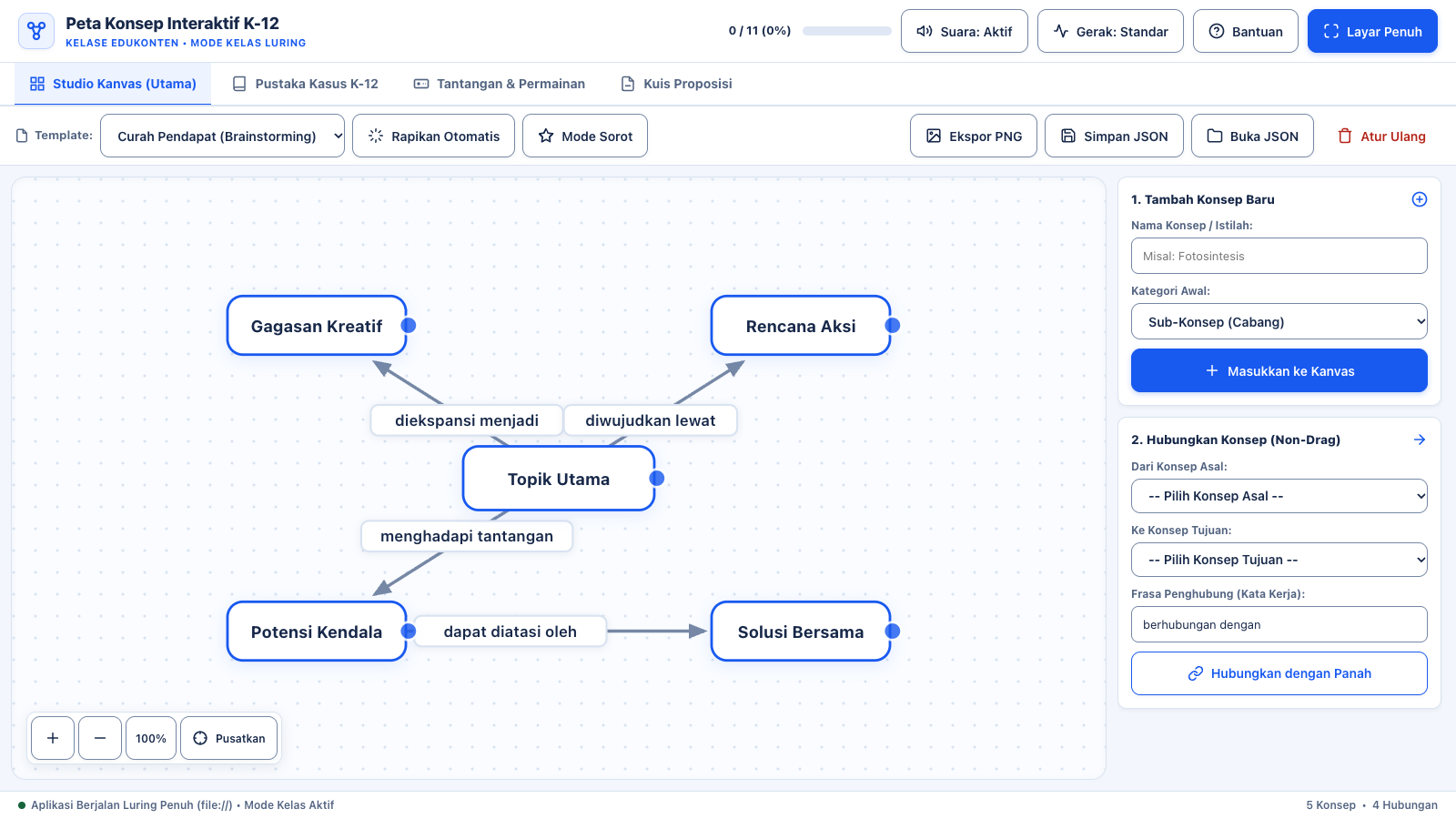Center the canvas with Pusatkan
The width and height of the screenshot is (1456, 819).
click(229, 738)
